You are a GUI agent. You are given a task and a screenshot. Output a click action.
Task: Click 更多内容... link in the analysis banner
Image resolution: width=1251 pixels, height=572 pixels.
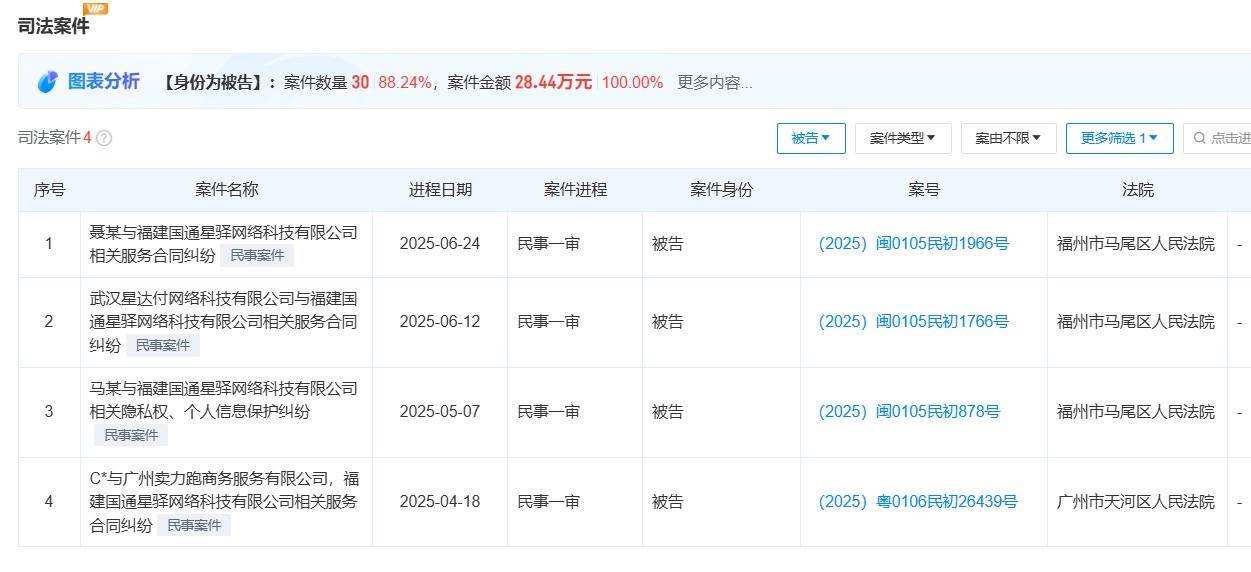pos(714,82)
